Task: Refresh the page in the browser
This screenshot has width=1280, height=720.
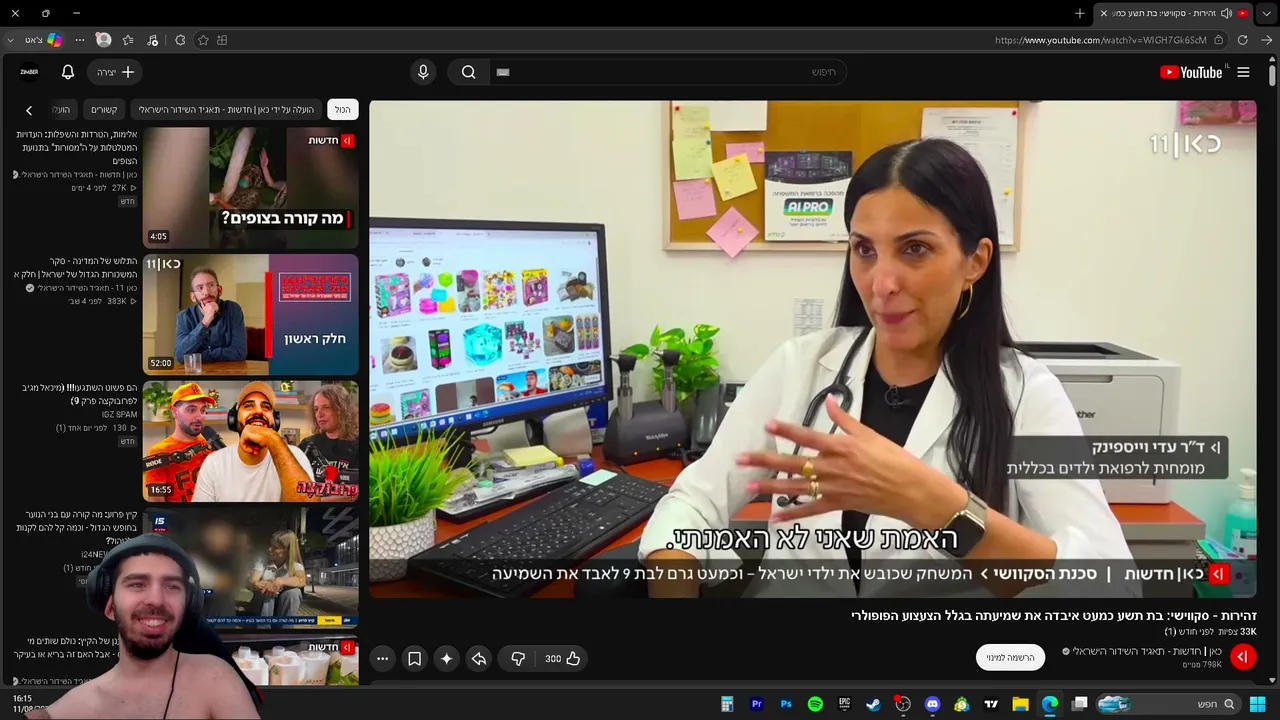Action: (1242, 40)
